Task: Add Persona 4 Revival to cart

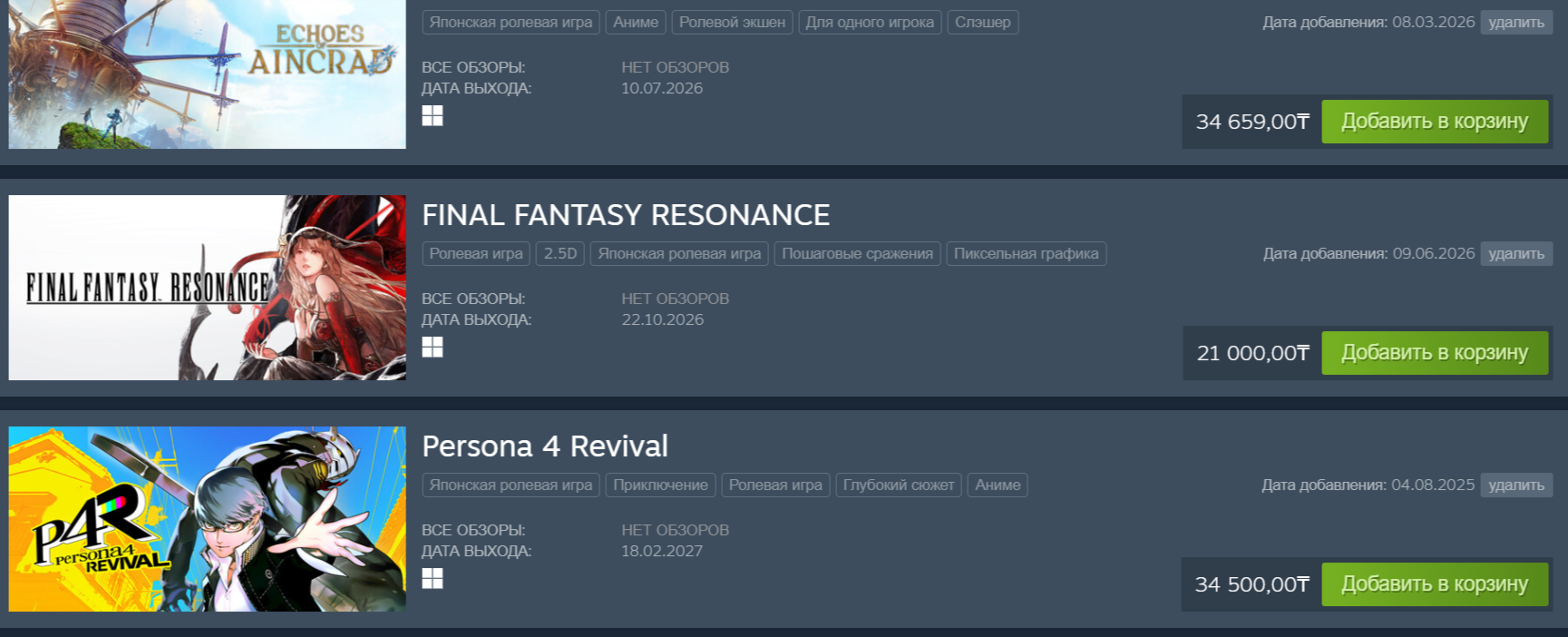Action: pyautogui.click(x=1435, y=584)
